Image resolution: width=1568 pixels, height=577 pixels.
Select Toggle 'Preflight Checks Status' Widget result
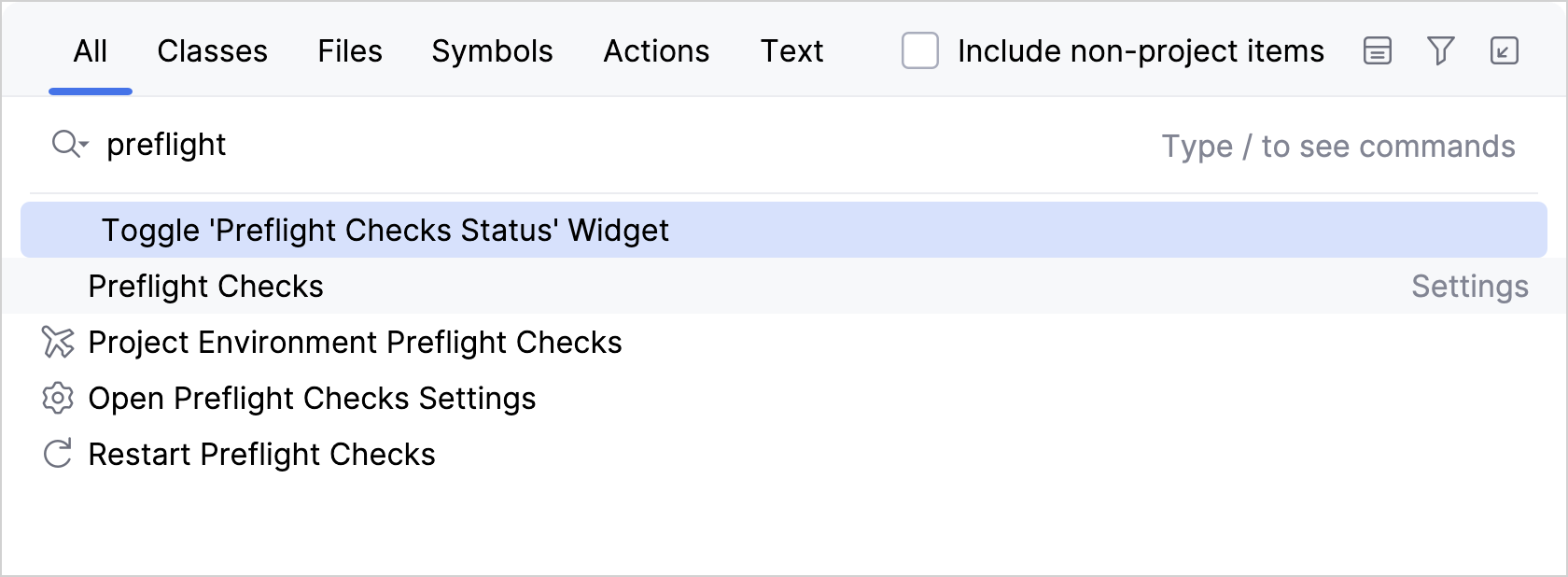pos(386,230)
